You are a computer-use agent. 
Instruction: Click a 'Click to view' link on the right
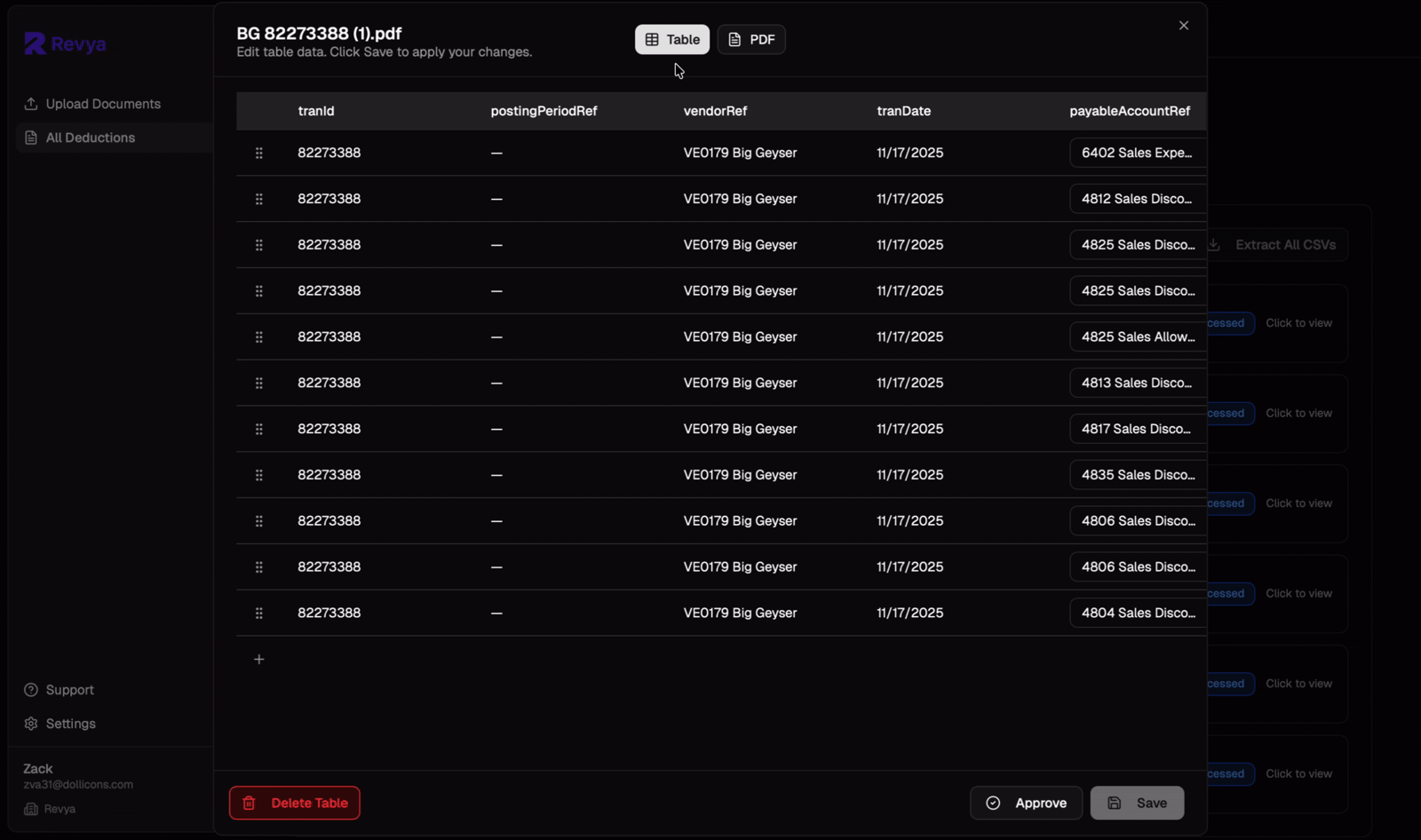[1298, 323]
